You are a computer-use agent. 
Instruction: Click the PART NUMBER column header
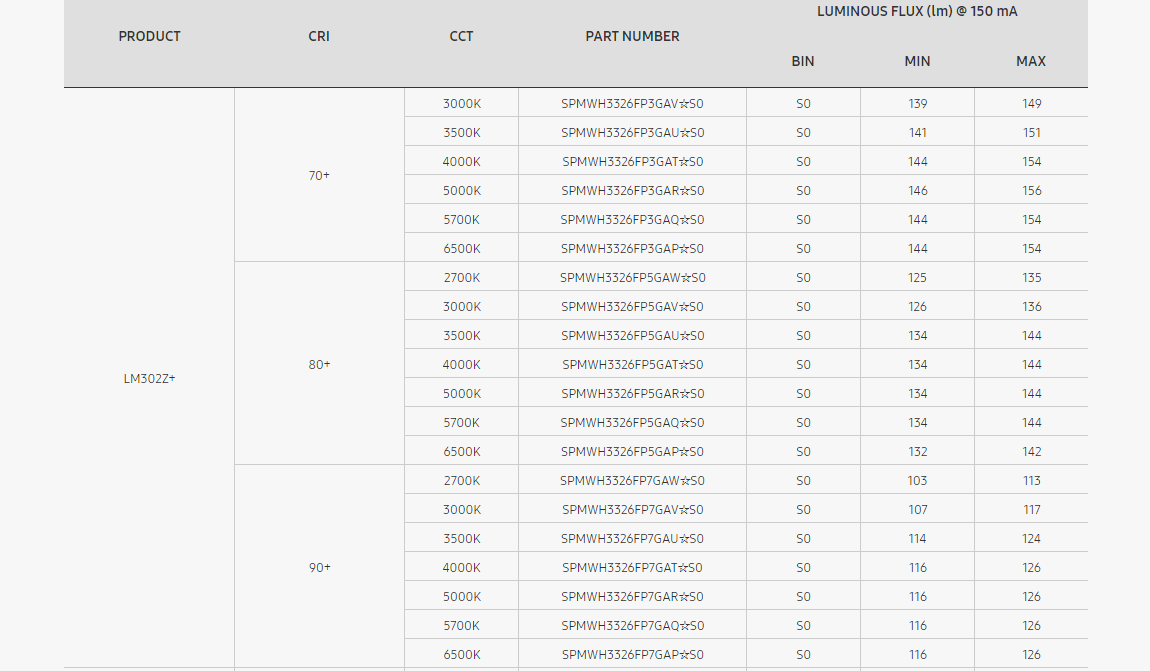632,36
